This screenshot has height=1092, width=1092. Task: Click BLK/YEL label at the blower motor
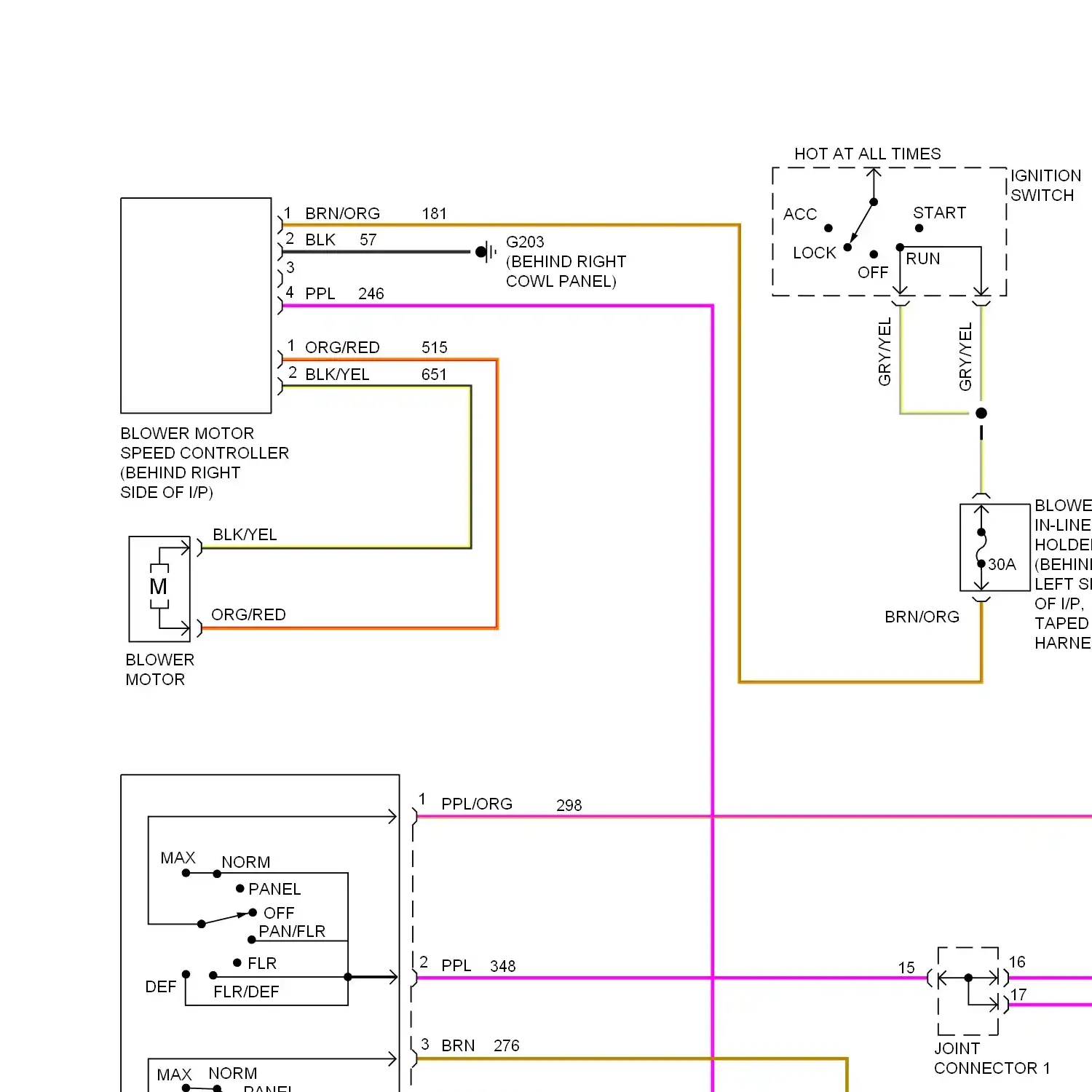click(x=245, y=534)
